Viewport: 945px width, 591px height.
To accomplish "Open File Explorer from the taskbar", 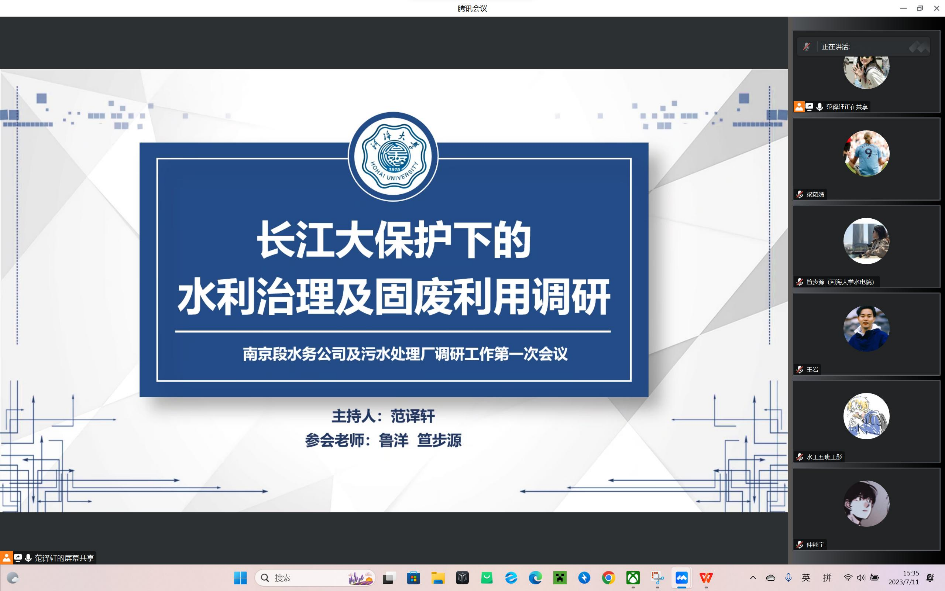I will (437, 578).
